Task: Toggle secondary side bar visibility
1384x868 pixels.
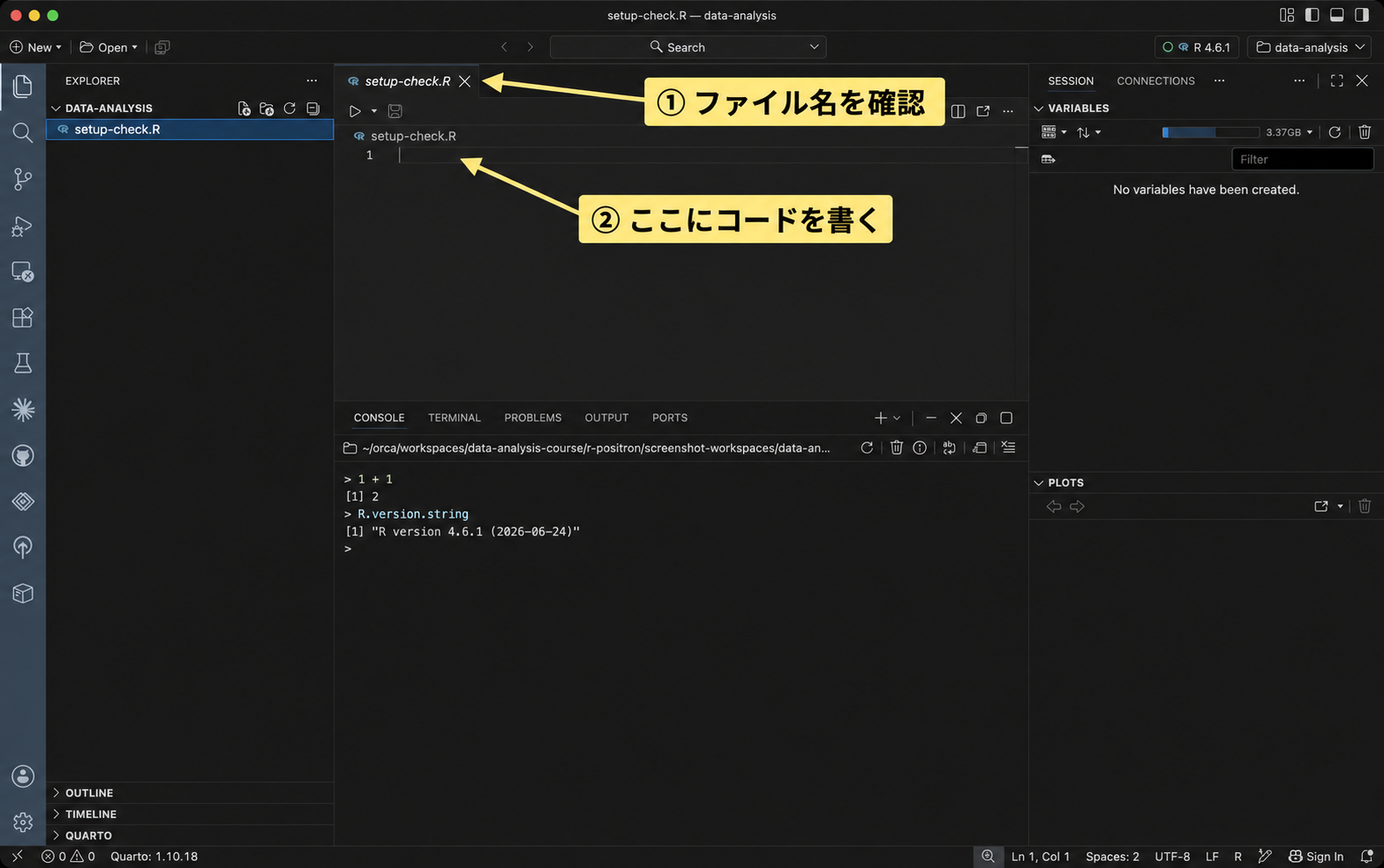Action: coord(1361,15)
